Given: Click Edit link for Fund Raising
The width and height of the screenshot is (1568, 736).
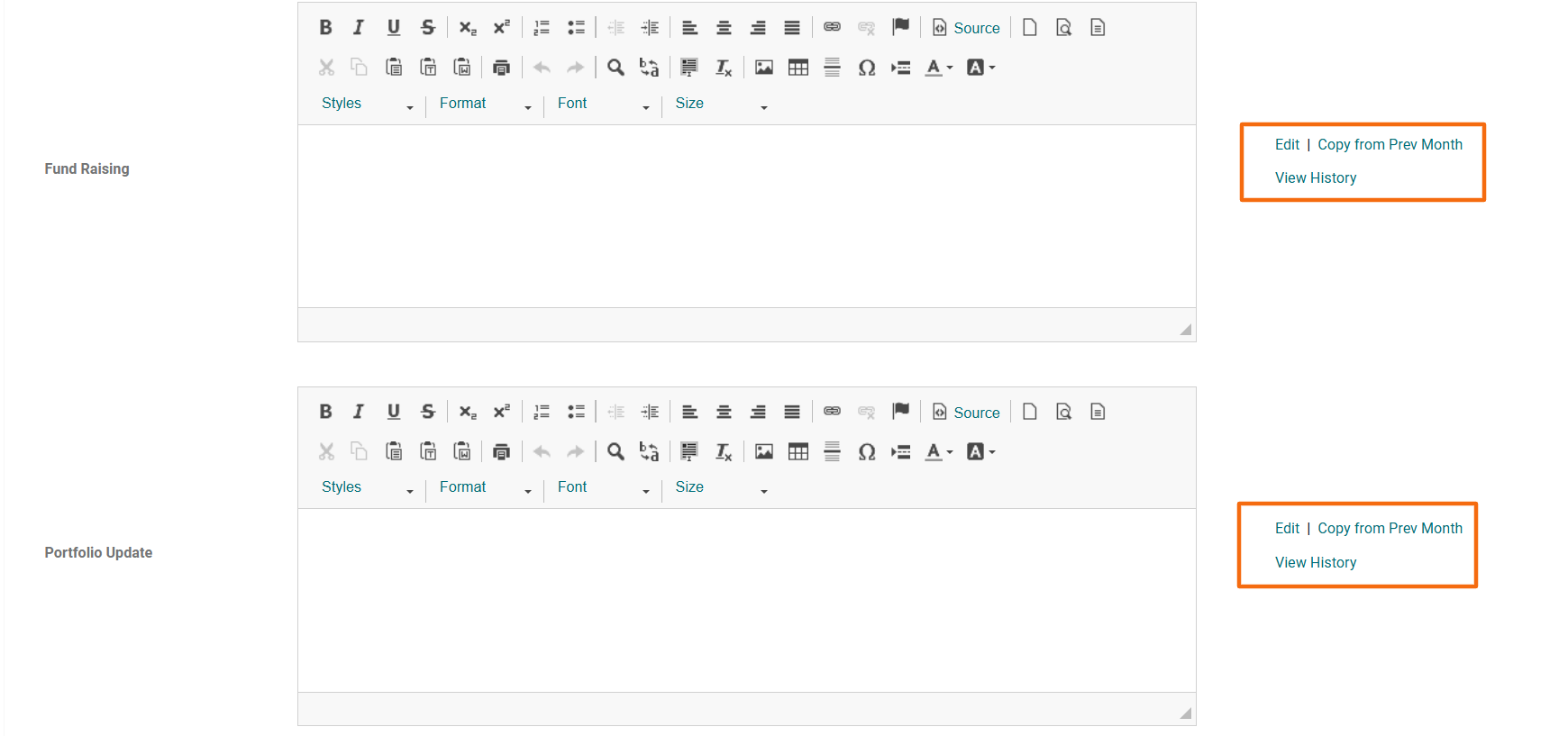Looking at the screenshot, I should click(x=1287, y=144).
